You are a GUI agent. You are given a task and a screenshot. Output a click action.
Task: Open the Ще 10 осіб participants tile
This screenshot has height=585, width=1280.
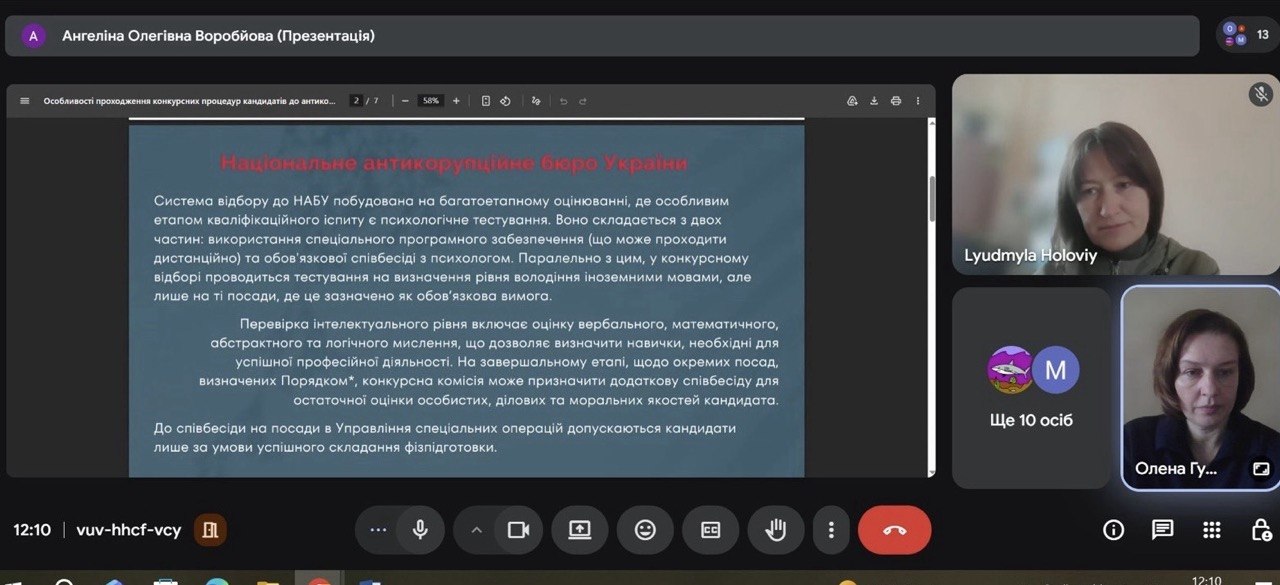1031,388
